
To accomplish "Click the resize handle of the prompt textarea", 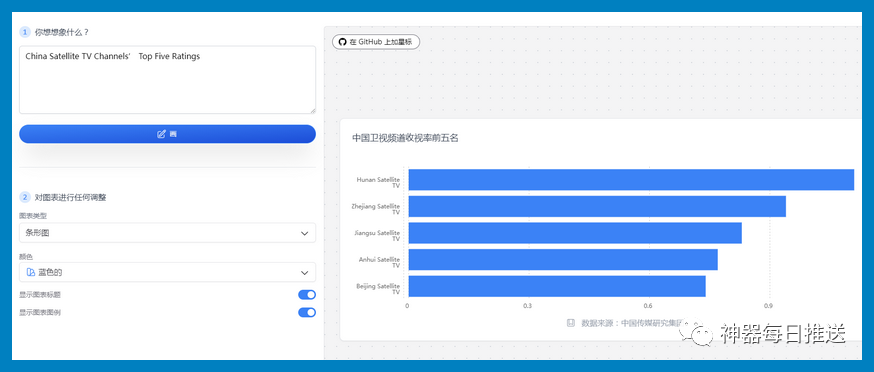I will coord(312,110).
